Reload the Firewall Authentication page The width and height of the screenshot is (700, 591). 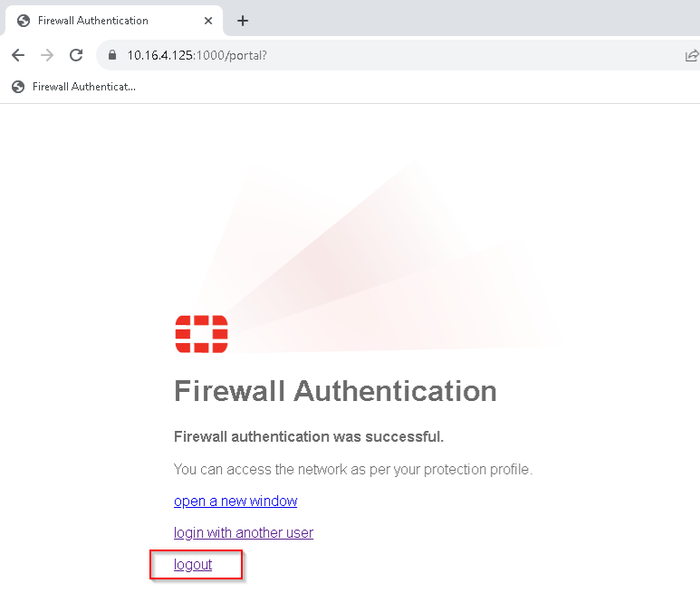(75, 55)
